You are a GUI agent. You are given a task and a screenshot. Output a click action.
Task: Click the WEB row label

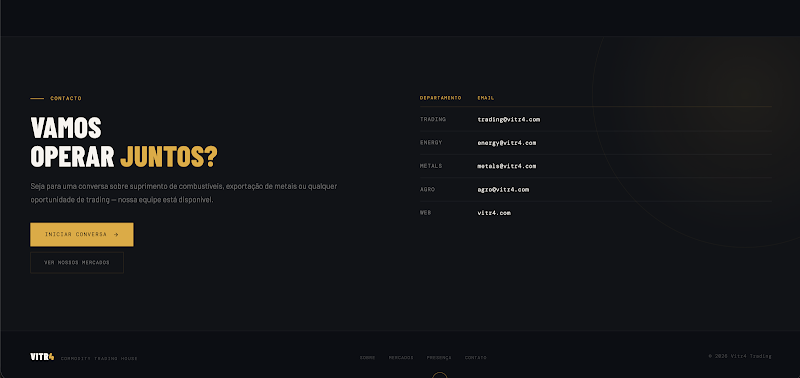pyautogui.click(x=426, y=213)
